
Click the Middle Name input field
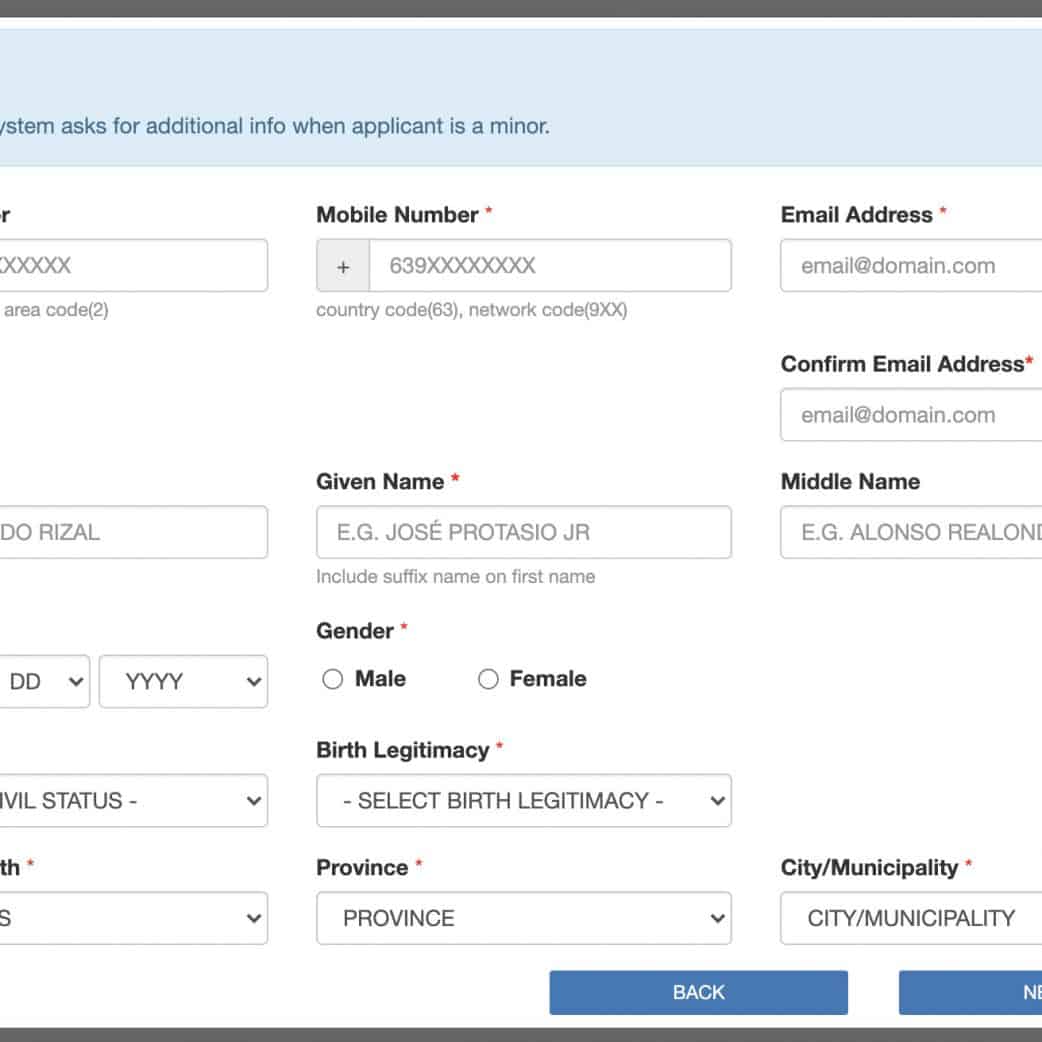click(910, 532)
